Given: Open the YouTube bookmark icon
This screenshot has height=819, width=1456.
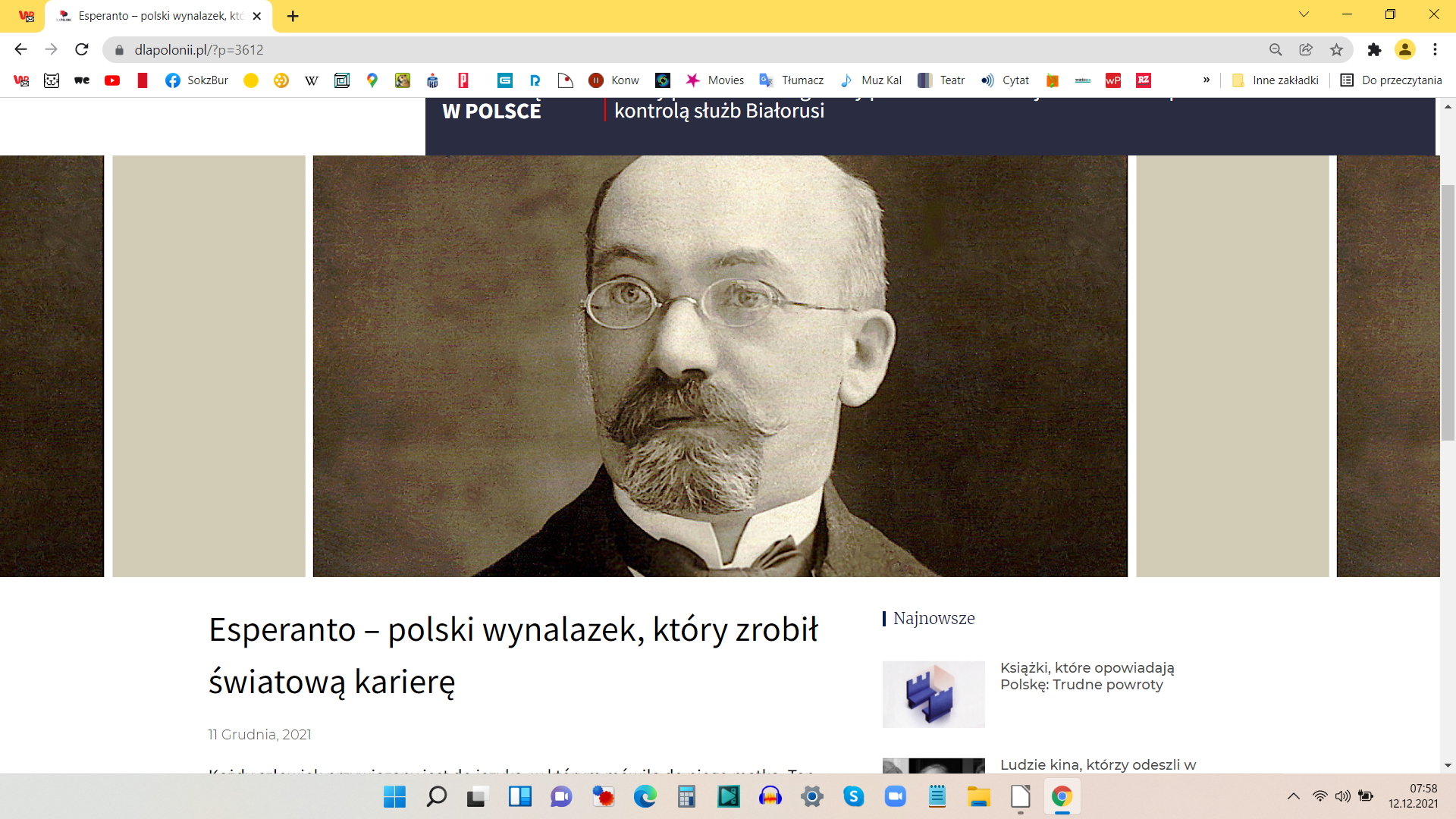Looking at the screenshot, I should point(112,80).
